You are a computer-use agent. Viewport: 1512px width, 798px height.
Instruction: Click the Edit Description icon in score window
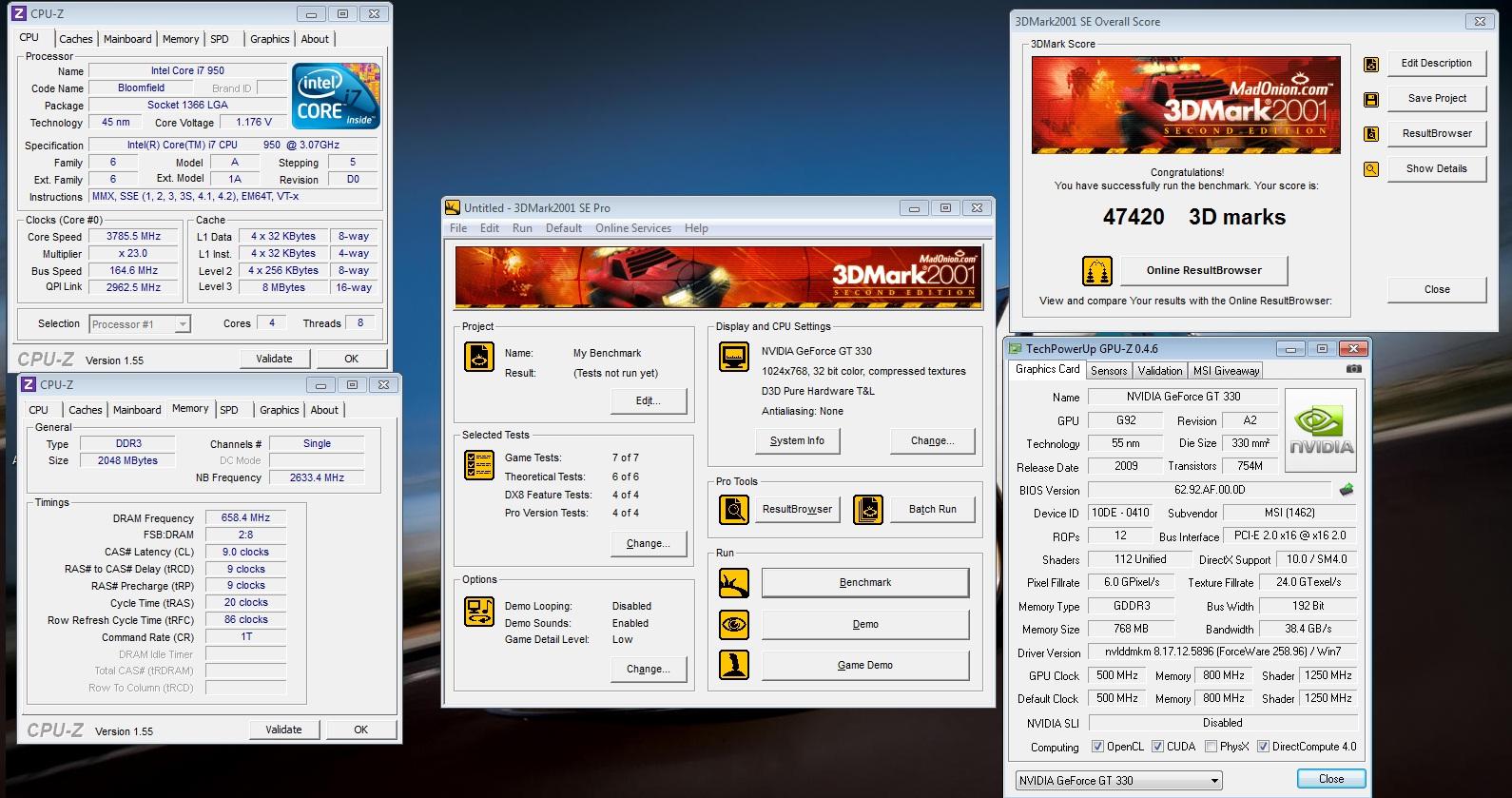click(x=1371, y=65)
